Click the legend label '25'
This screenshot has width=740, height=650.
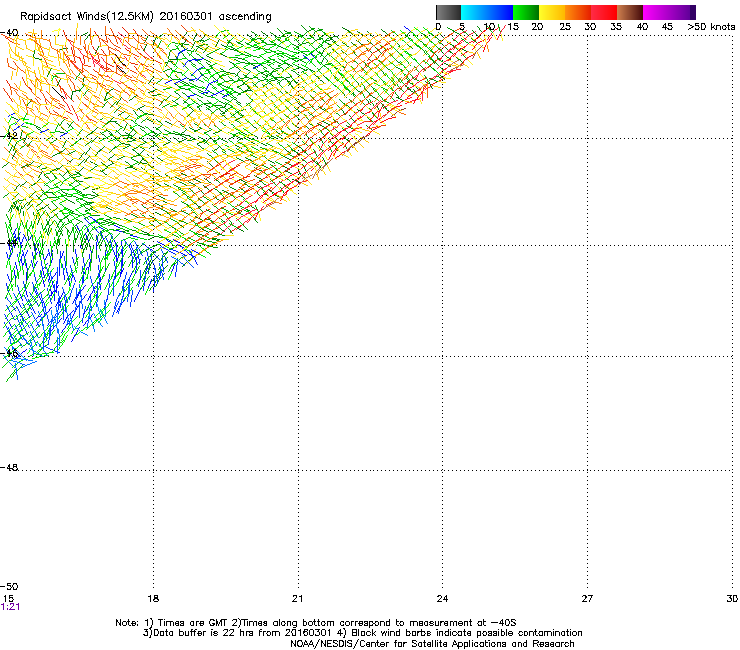(x=565, y=27)
